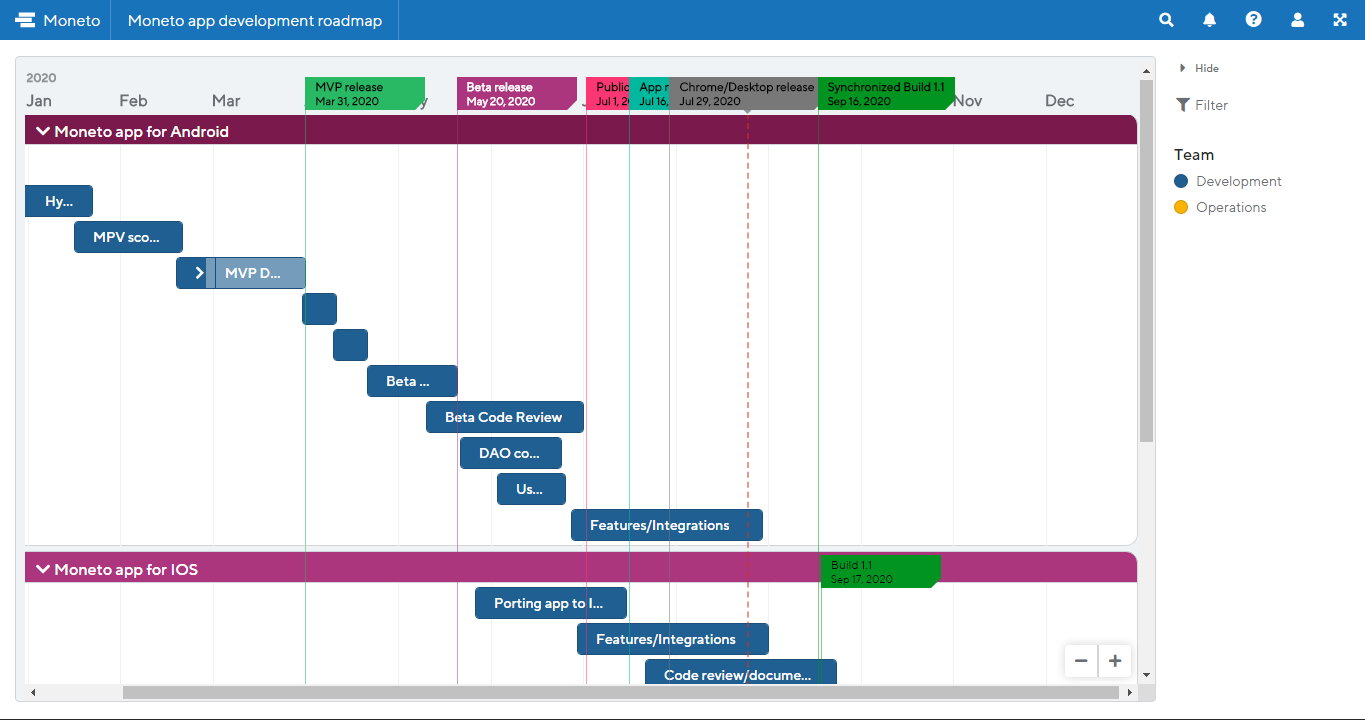Image resolution: width=1365 pixels, height=720 pixels.
Task: Click the Feb month label
Action: [x=133, y=100]
